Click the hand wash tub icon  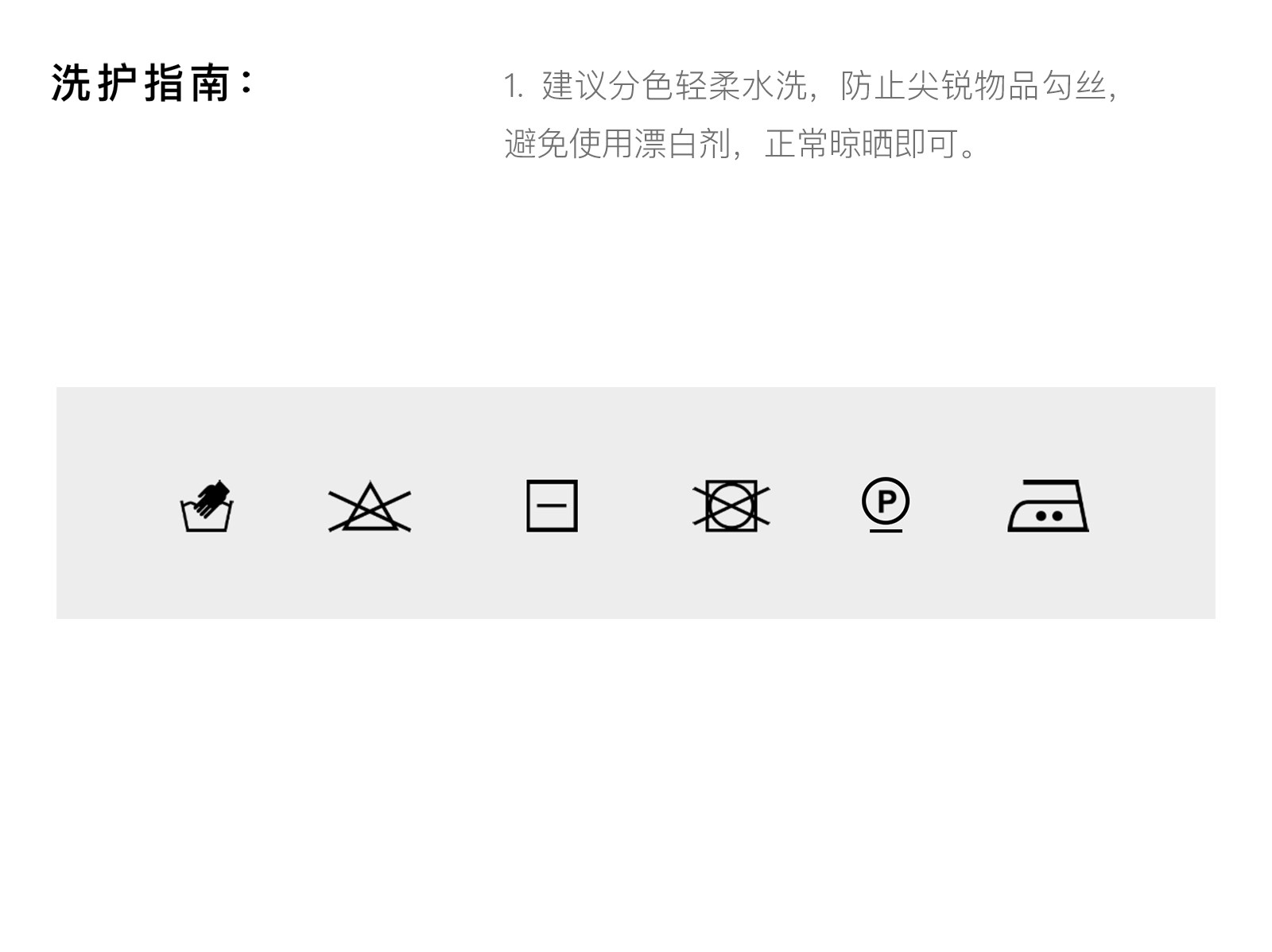(207, 505)
